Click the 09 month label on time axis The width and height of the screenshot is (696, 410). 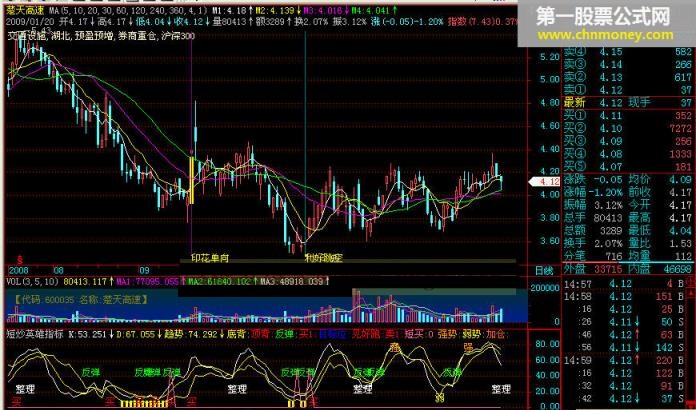145,269
